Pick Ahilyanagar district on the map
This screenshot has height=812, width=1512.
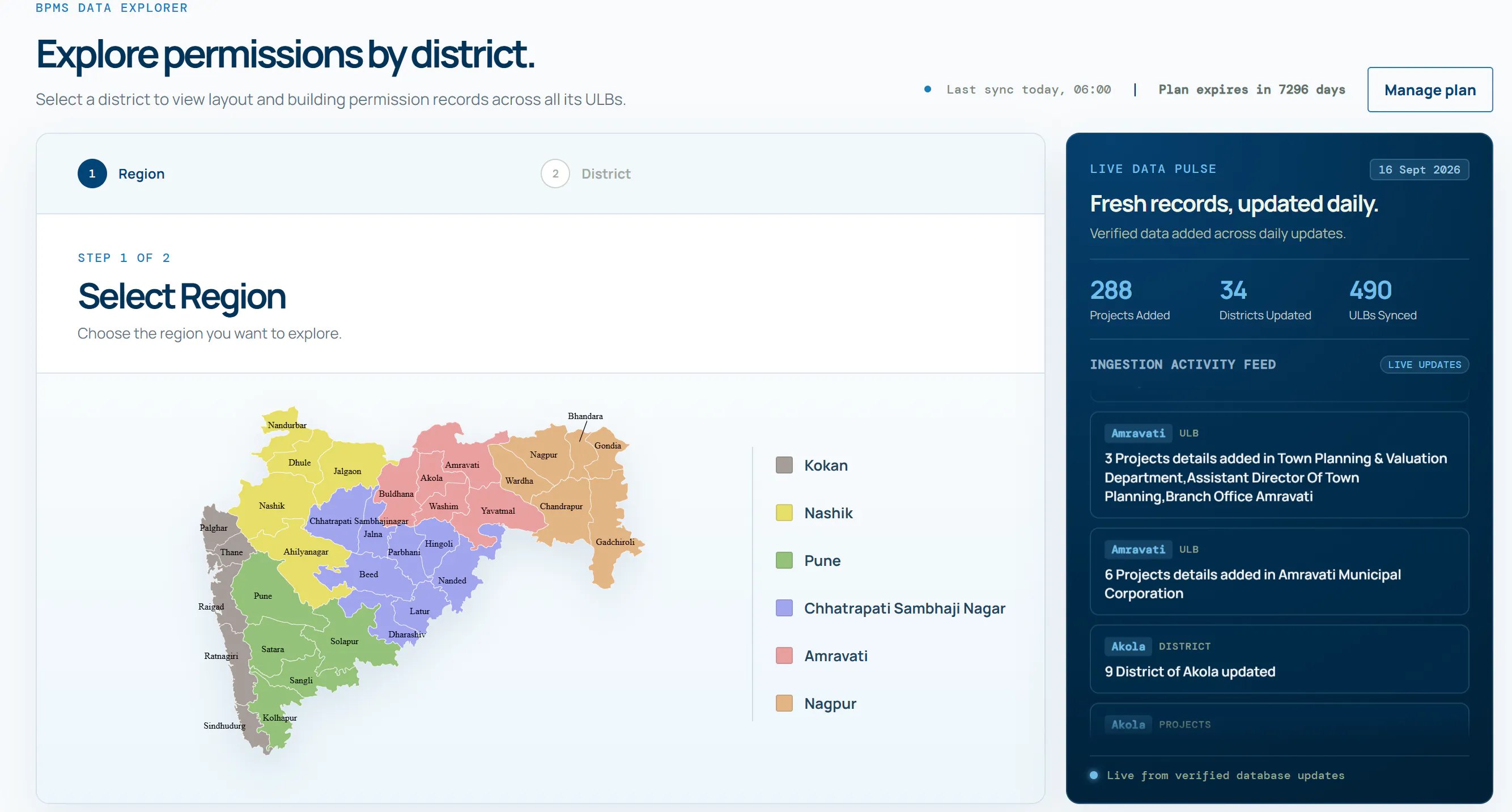pos(306,552)
